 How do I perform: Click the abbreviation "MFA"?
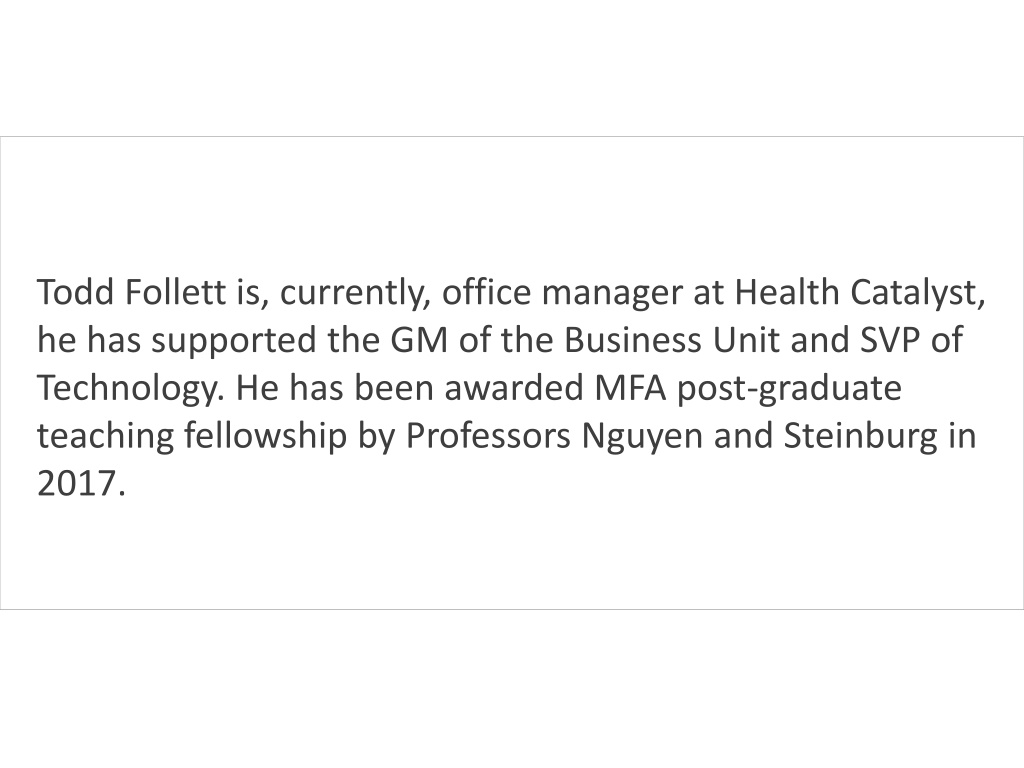point(630,388)
